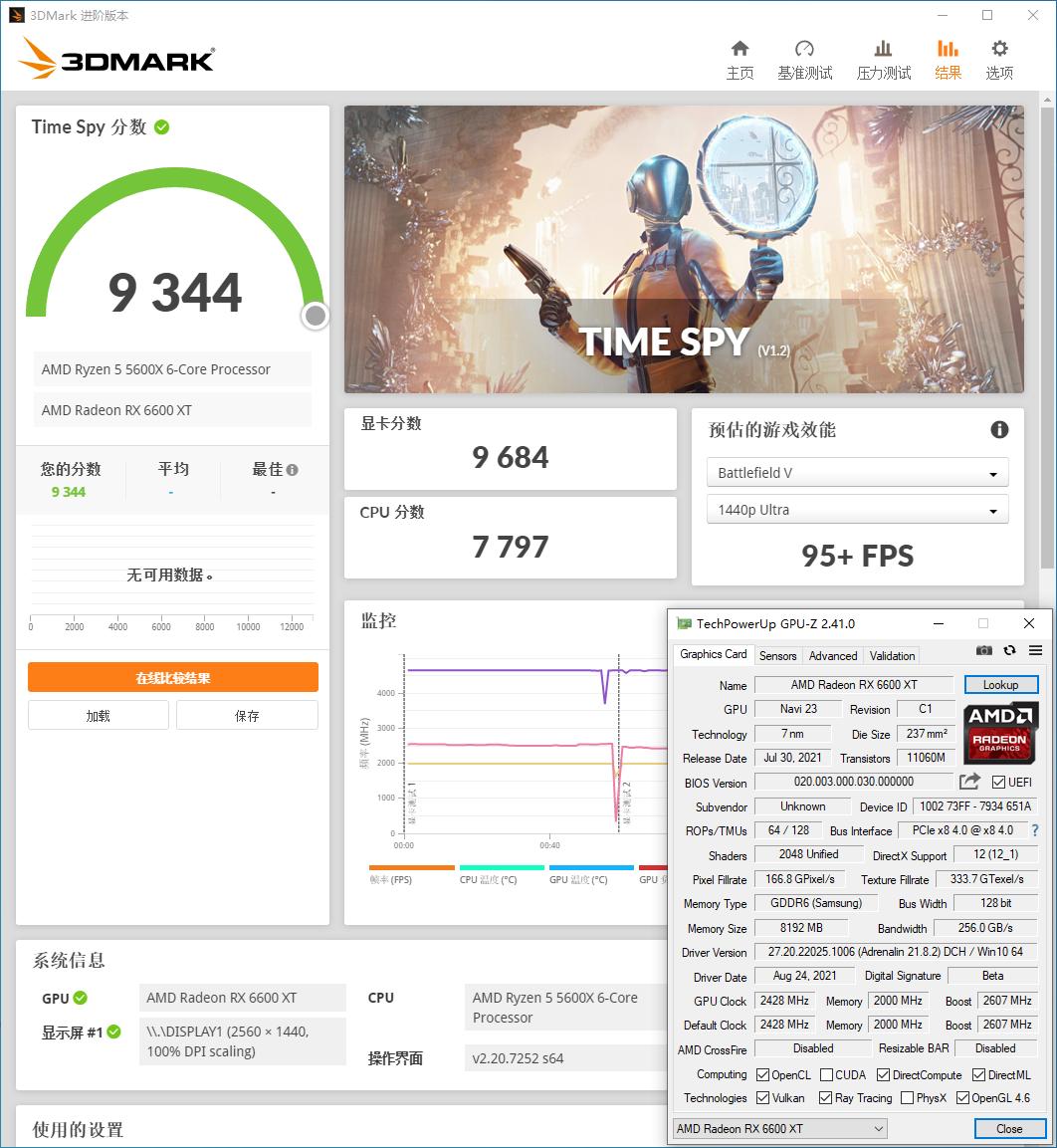
Task: Refresh GPU-Z readings via refresh icon
Action: pos(1008,650)
